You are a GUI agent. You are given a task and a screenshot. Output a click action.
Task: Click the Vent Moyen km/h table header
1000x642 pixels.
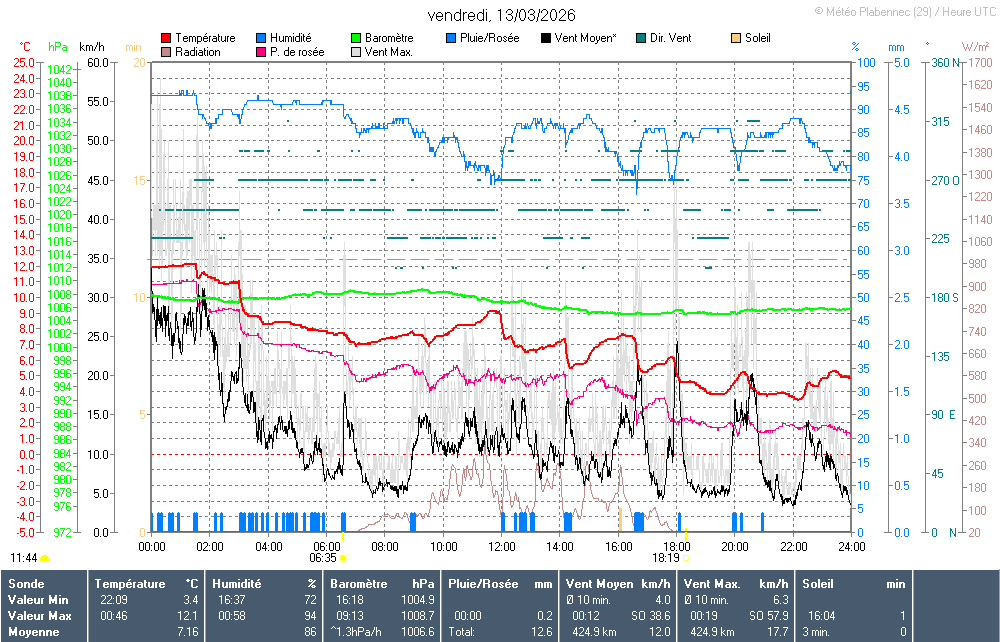click(x=617, y=582)
